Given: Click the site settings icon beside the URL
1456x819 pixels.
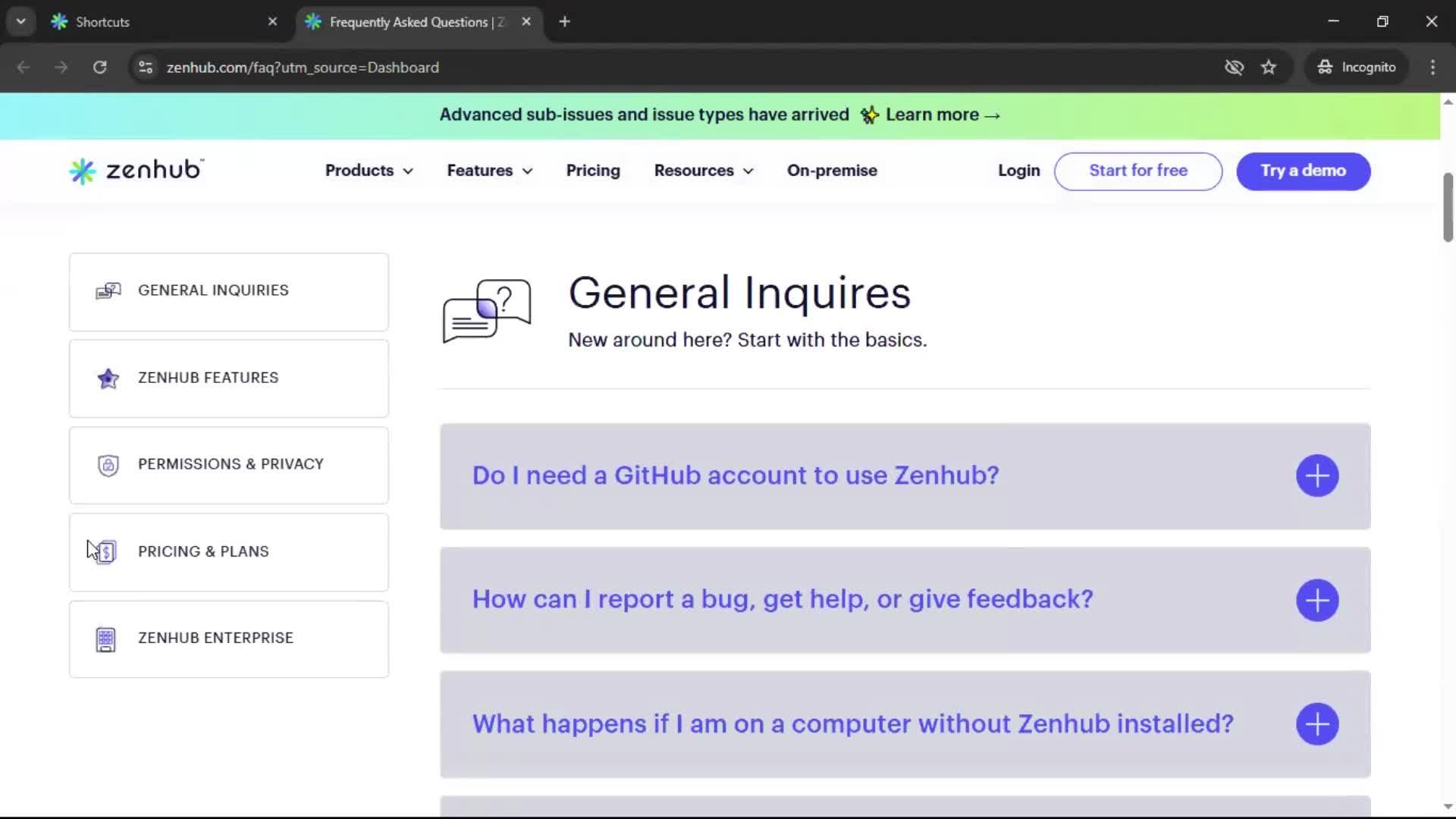Looking at the screenshot, I should pos(145,67).
